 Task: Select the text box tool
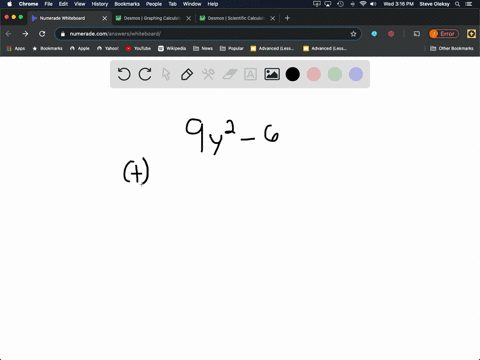250,74
